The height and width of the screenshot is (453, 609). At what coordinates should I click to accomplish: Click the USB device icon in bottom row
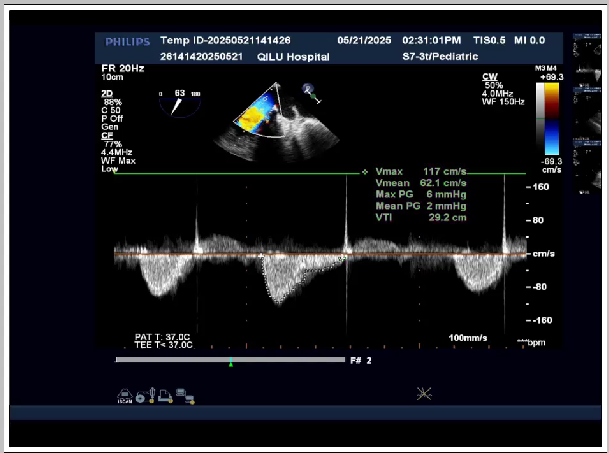tap(153, 393)
